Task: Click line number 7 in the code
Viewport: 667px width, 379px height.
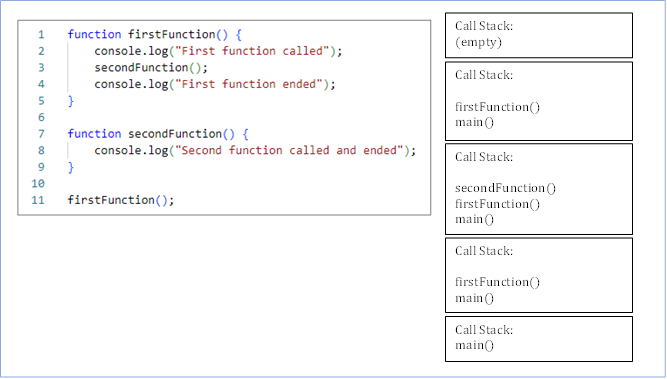Action: (x=41, y=134)
